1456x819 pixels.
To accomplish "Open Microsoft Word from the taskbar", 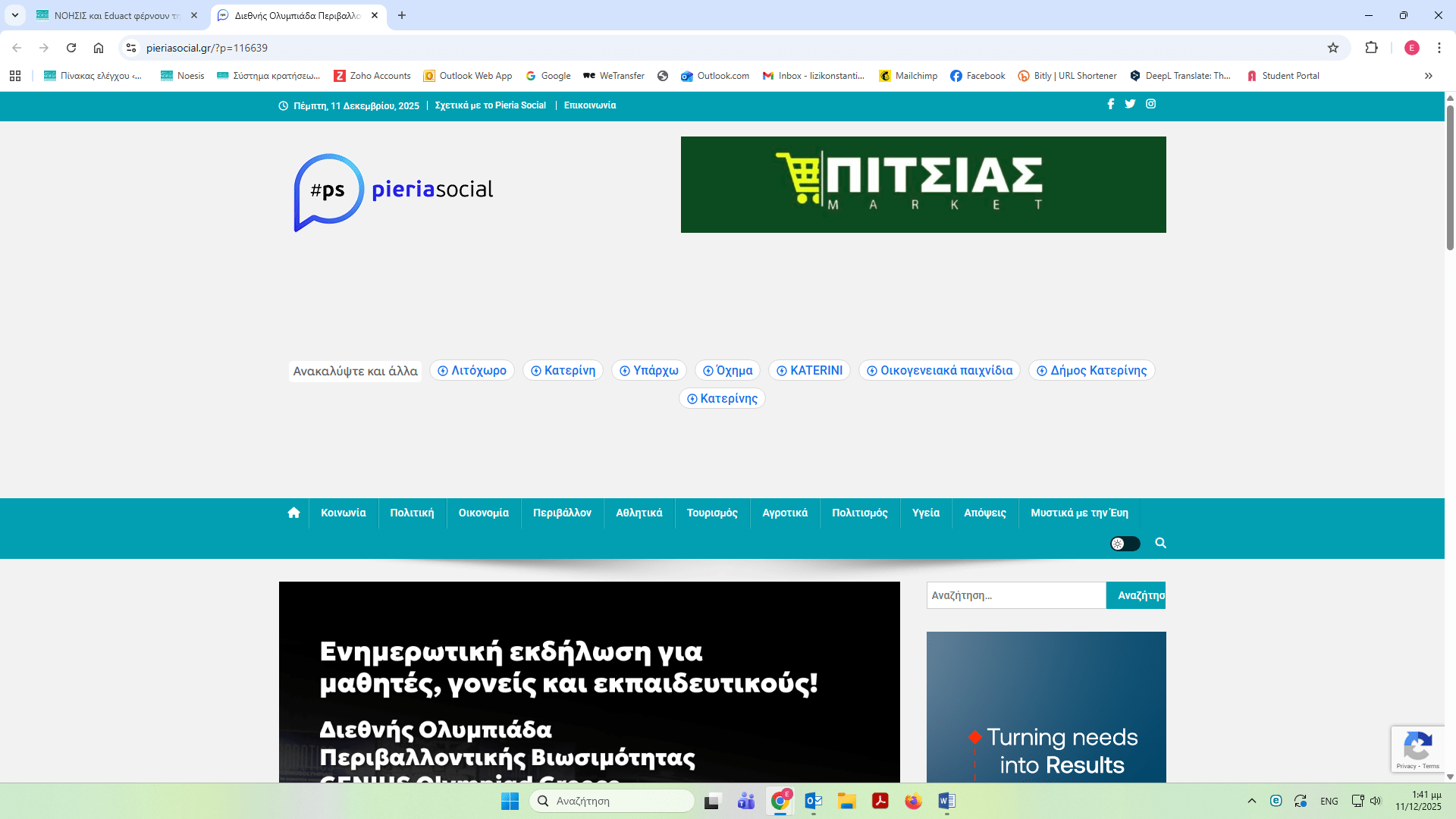I will point(946,801).
